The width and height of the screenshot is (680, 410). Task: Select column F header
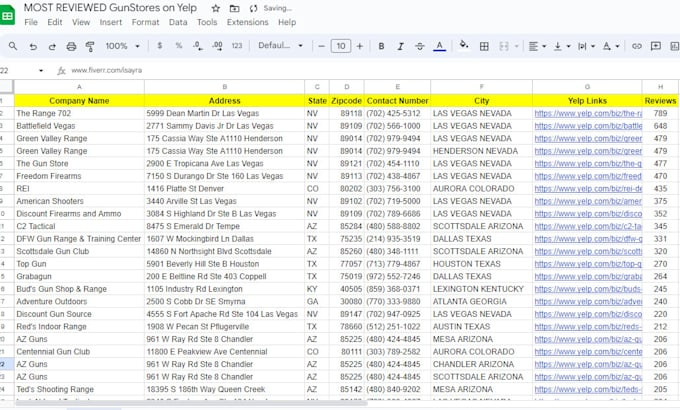point(481,87)
